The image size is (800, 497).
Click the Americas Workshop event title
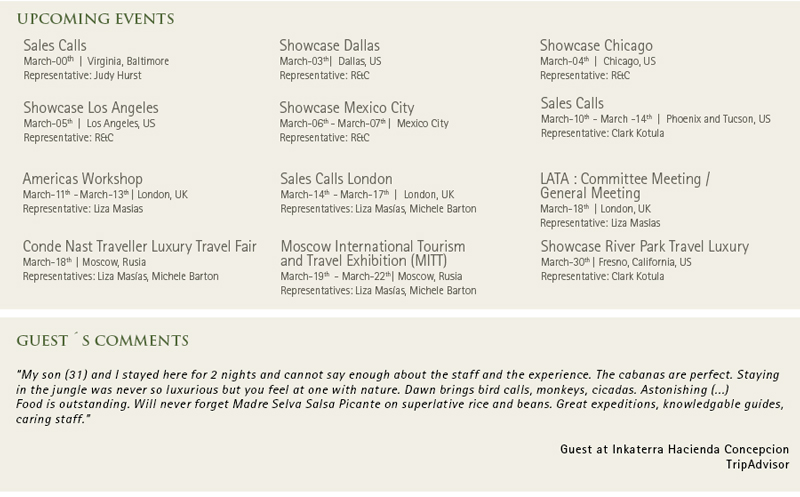[x=83, y=179]
